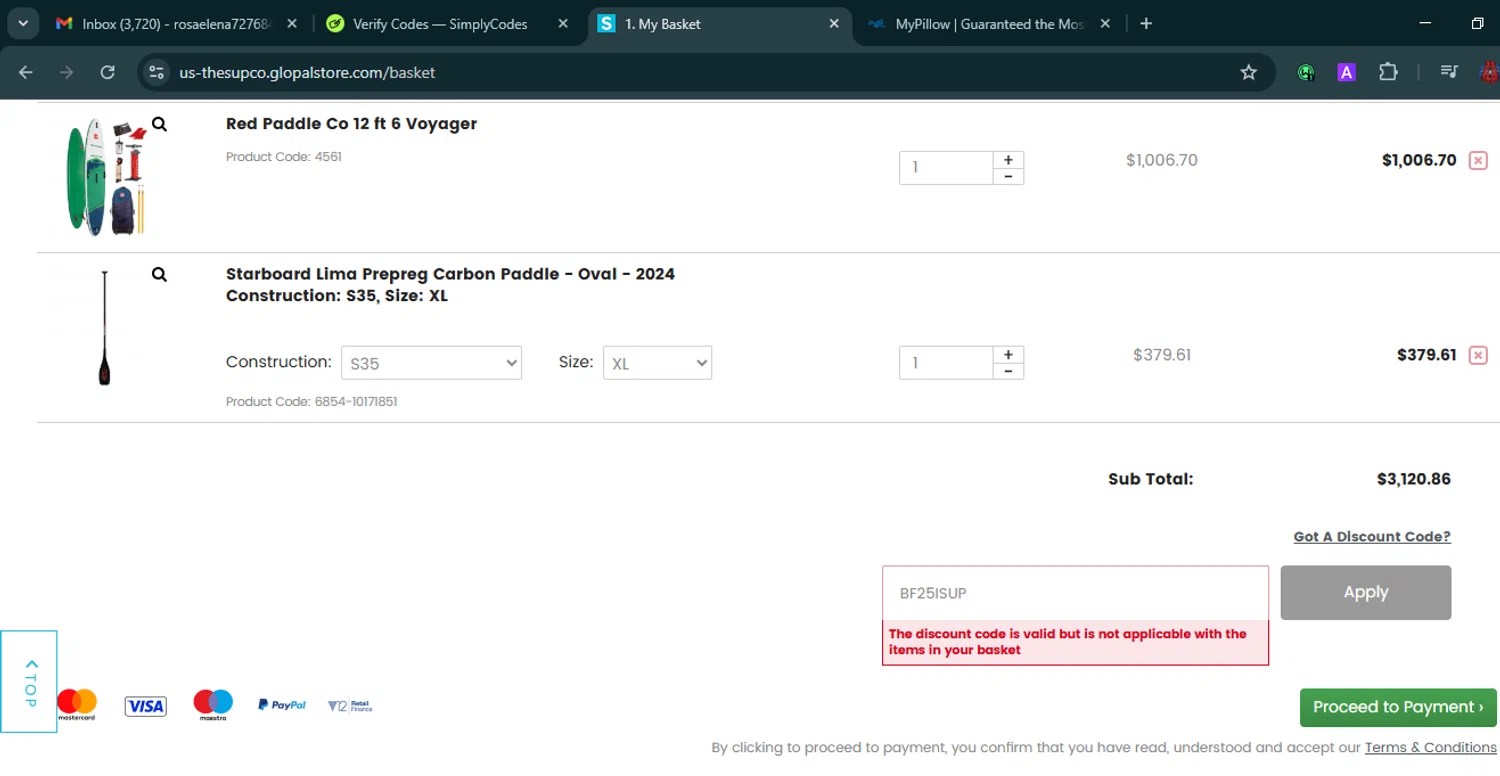Image resolution: width=1500 pixels, height=776 pixels.
Task: Decrease Starboard Lima paddle quantity
Action: [x=1008, y=371]
